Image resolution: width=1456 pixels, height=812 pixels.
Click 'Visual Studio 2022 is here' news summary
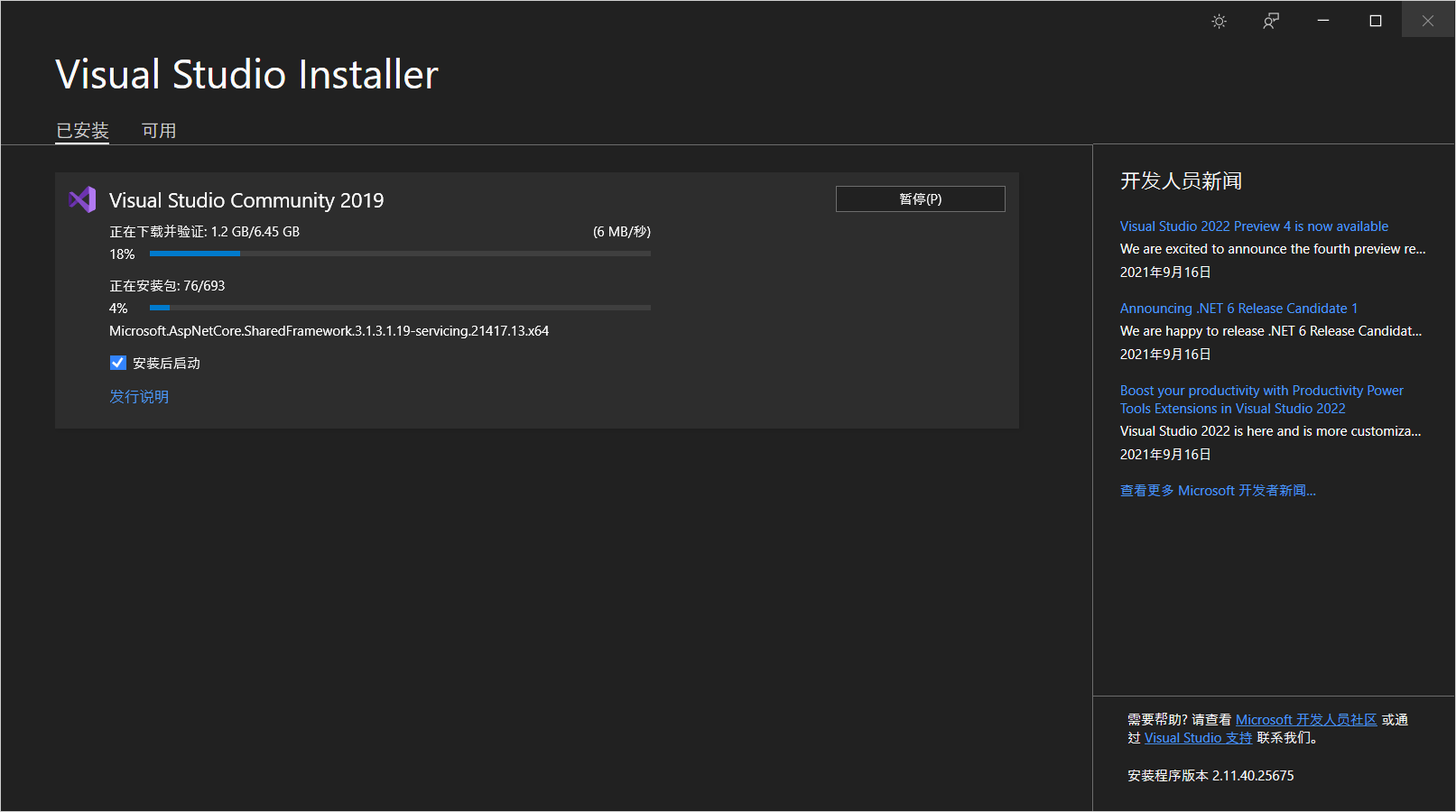coord(1270,431)
